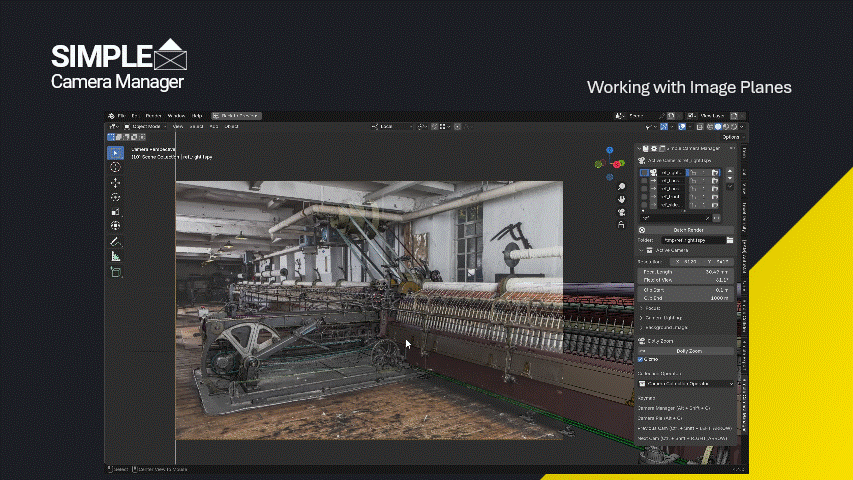The height and width of the screenshot is (480, 853).
Task: Select the Rotate tool in the toolbar
Action: tap(115, 197)
